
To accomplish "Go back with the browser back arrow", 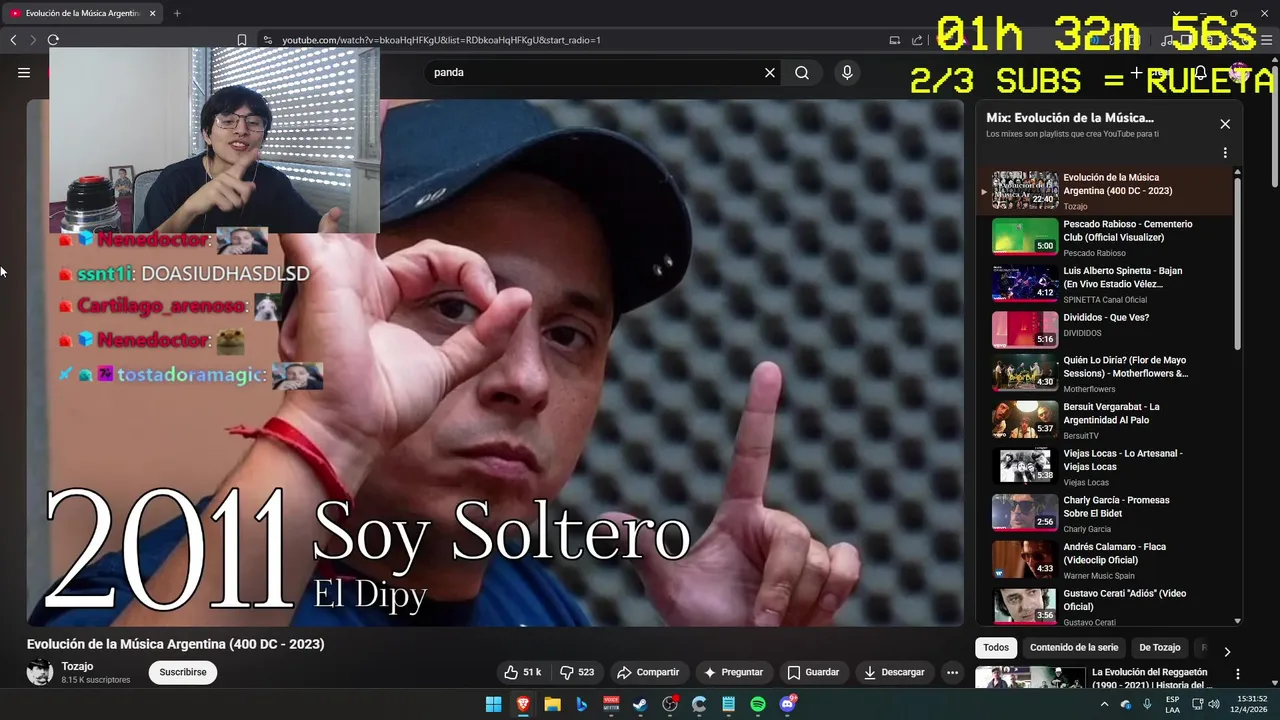I will pyautogui.click(x=13, y=40).
